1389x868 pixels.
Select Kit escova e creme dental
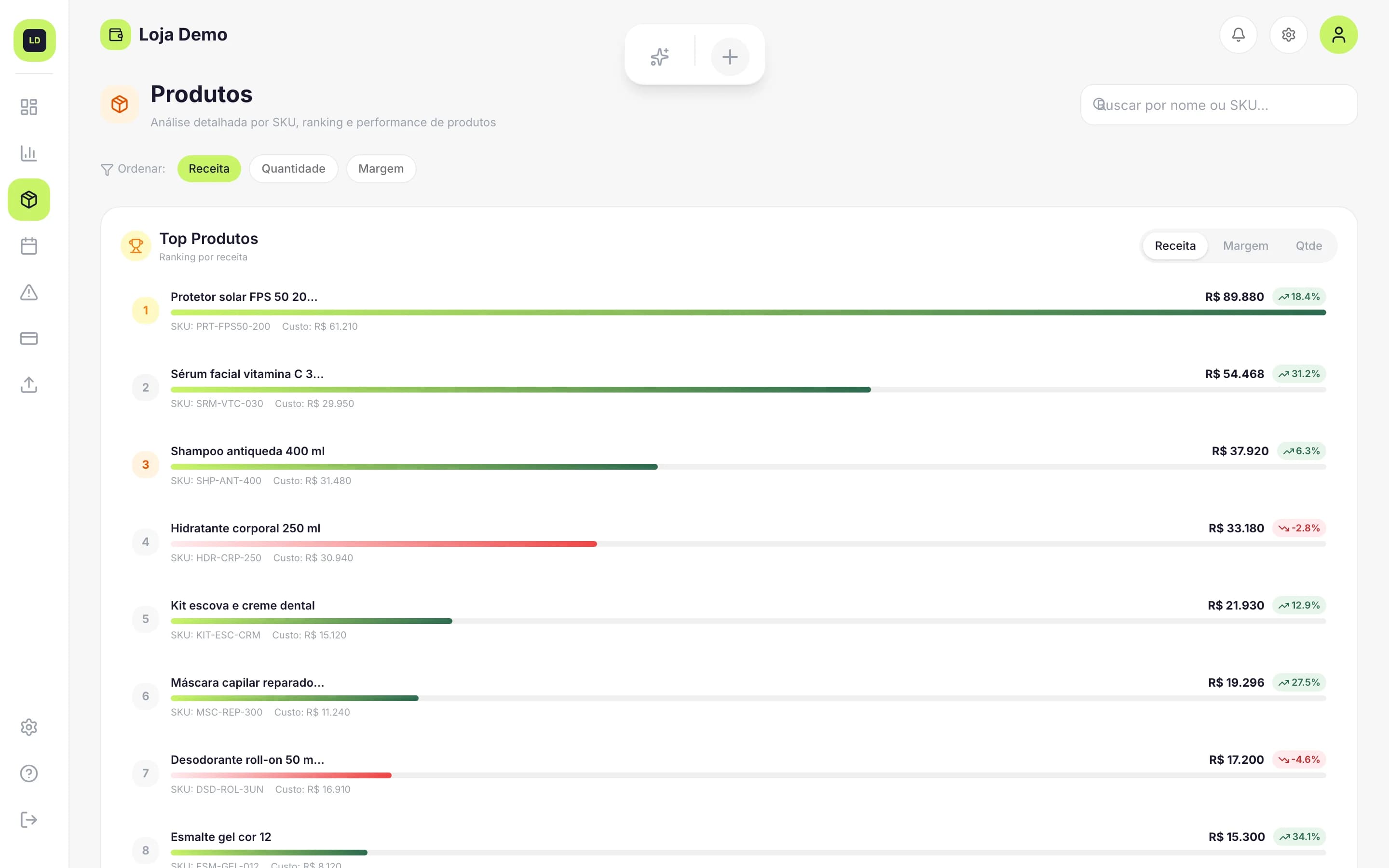point(729,620)
